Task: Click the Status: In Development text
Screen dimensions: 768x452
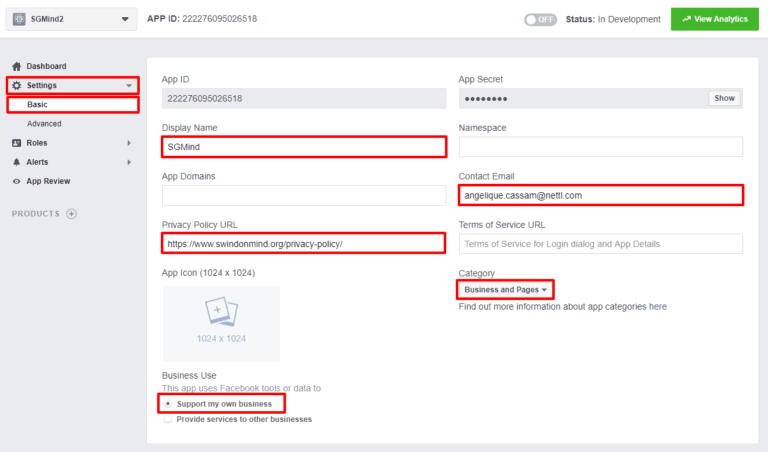Action: (613, 19)
